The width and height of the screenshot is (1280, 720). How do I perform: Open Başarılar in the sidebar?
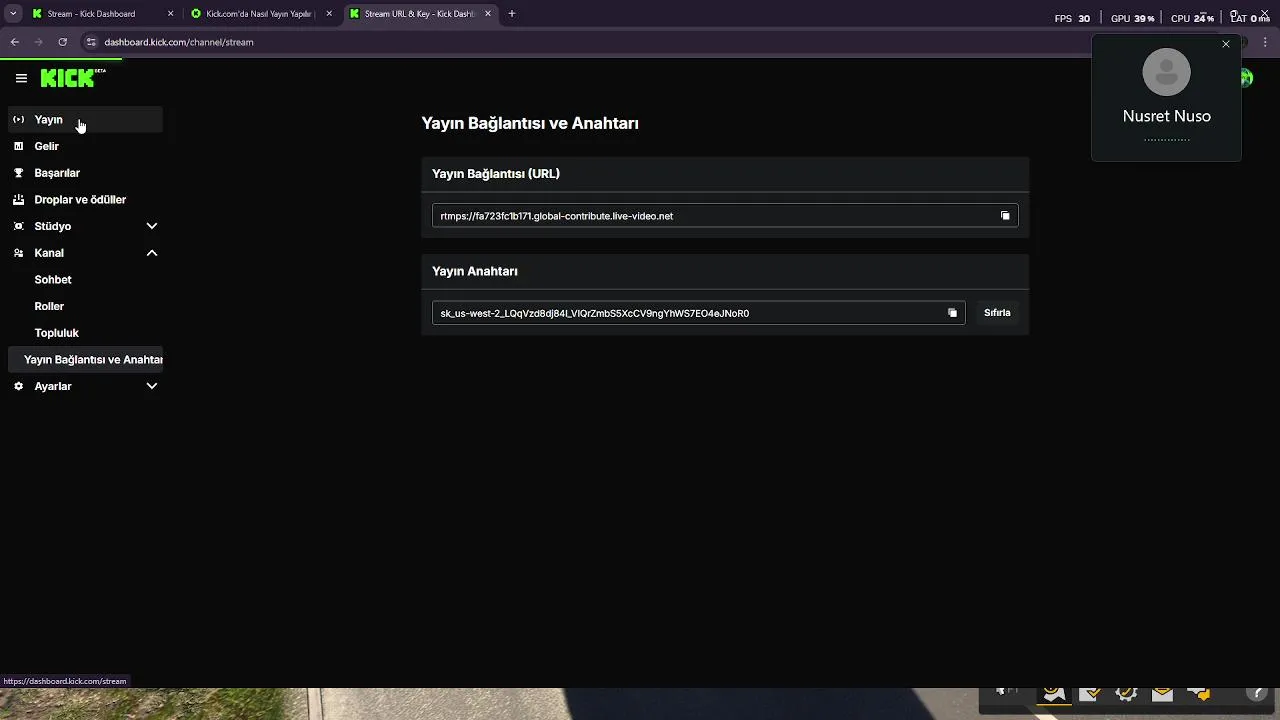click(x=86, y=173)
